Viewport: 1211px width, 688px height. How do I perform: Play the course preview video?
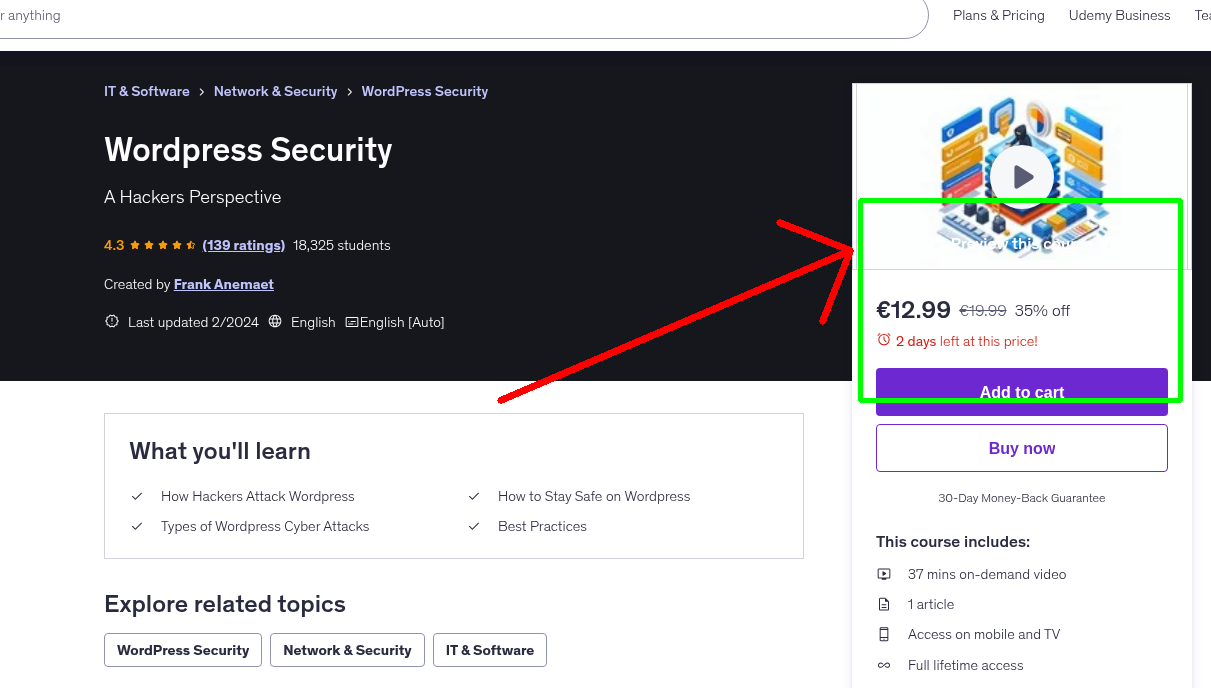tap(1021, 176)
